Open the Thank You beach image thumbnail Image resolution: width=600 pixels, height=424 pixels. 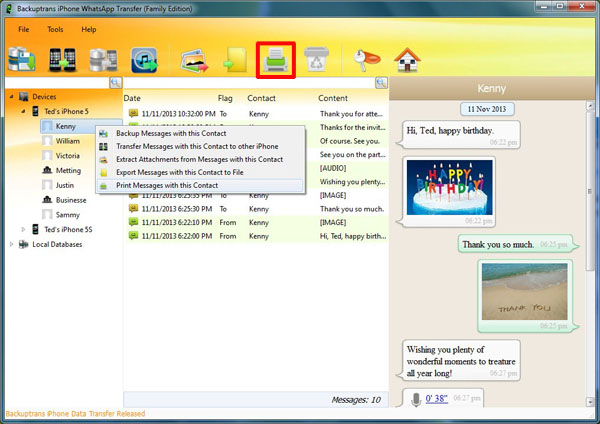click(x=525, y=291)
